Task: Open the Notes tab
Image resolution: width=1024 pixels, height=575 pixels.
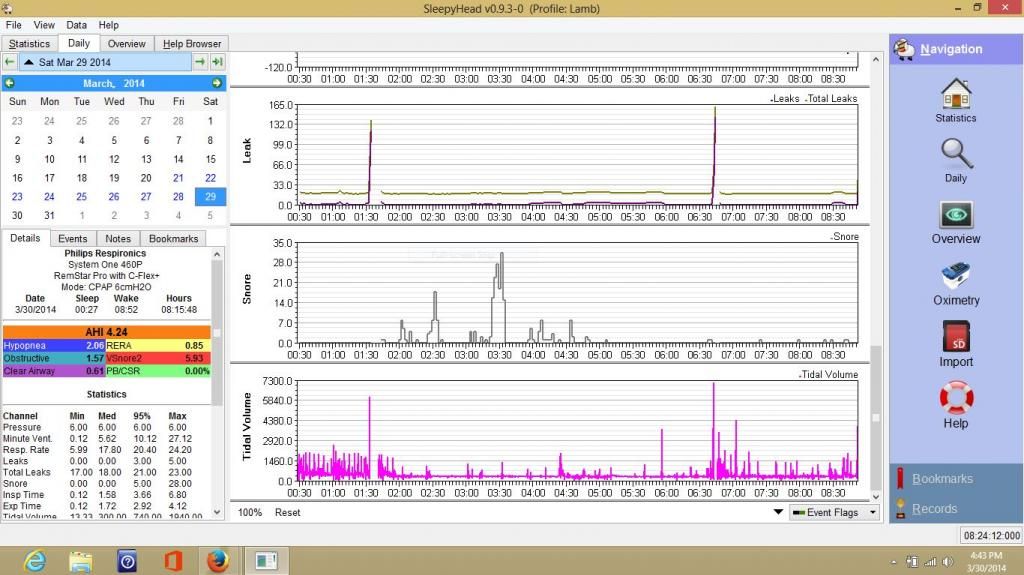Action: click(118, 238)
